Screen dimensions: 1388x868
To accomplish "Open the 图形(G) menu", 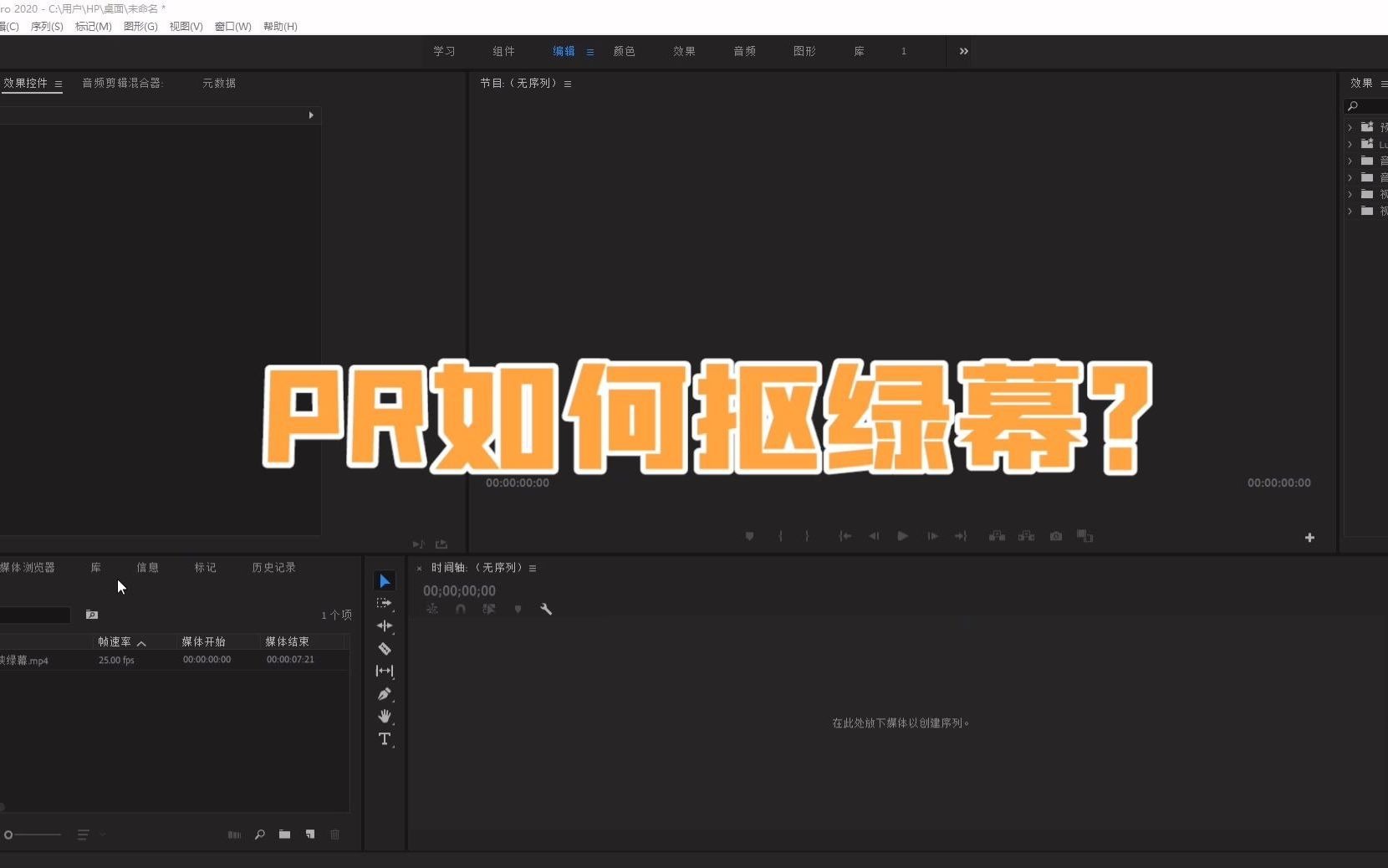I will pyautogui.click(x=140, y=27).
